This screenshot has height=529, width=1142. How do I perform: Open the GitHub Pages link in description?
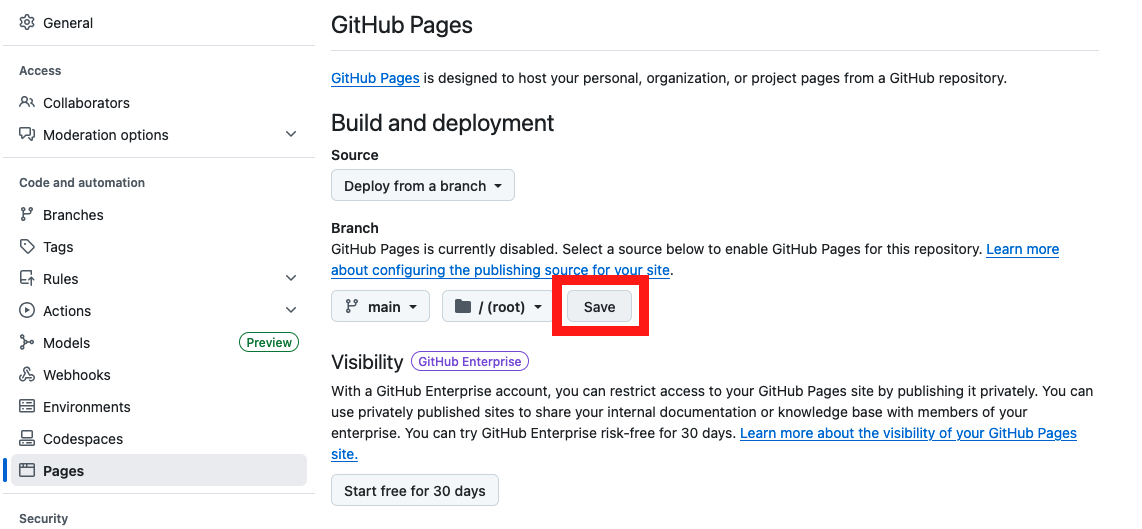375,78
